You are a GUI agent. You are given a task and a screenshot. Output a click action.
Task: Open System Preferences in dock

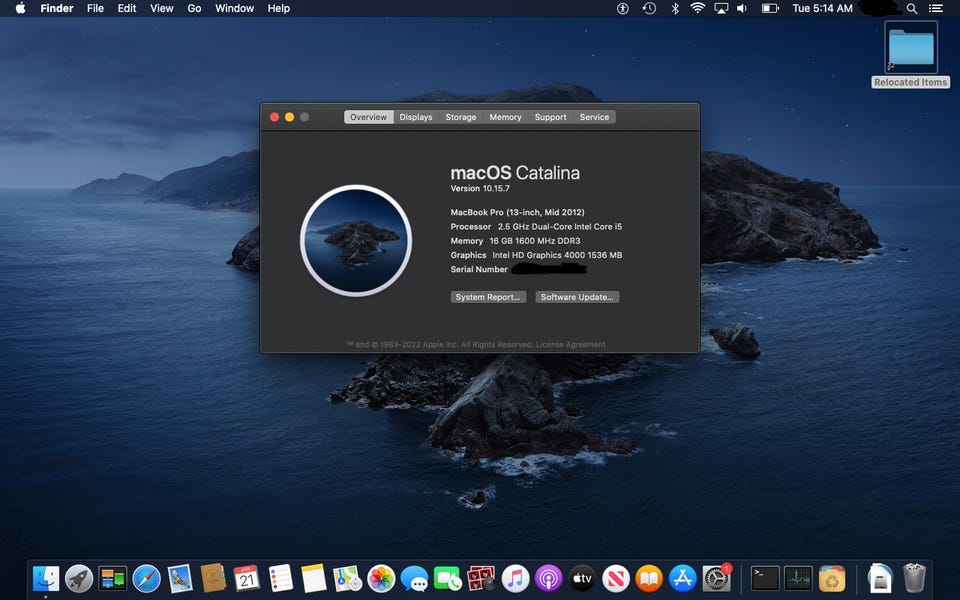click(x=716, y=578)
